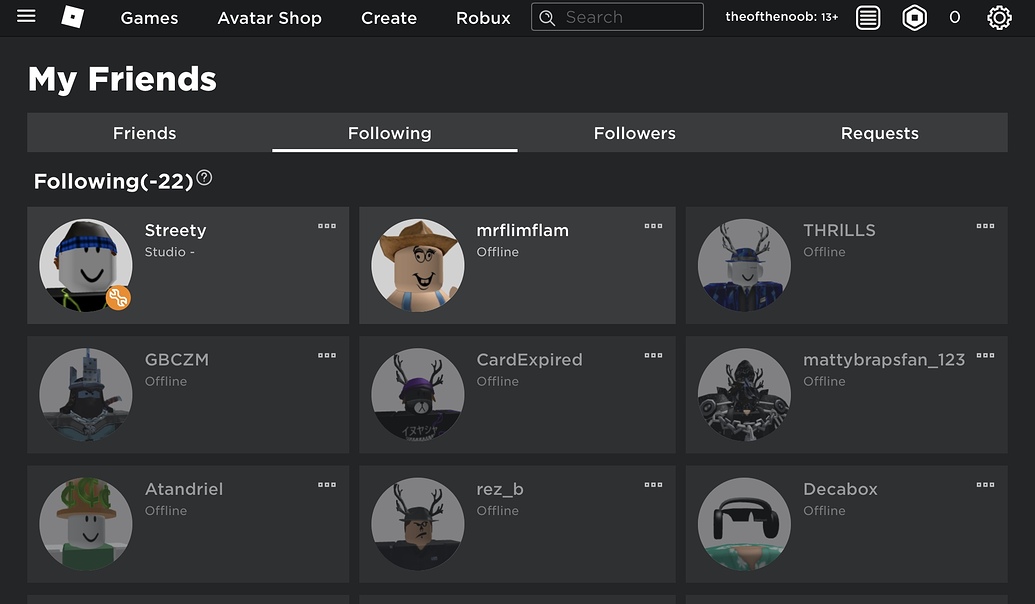Switch to the Requests tab
1035x604 pixels.
[879, 132]
